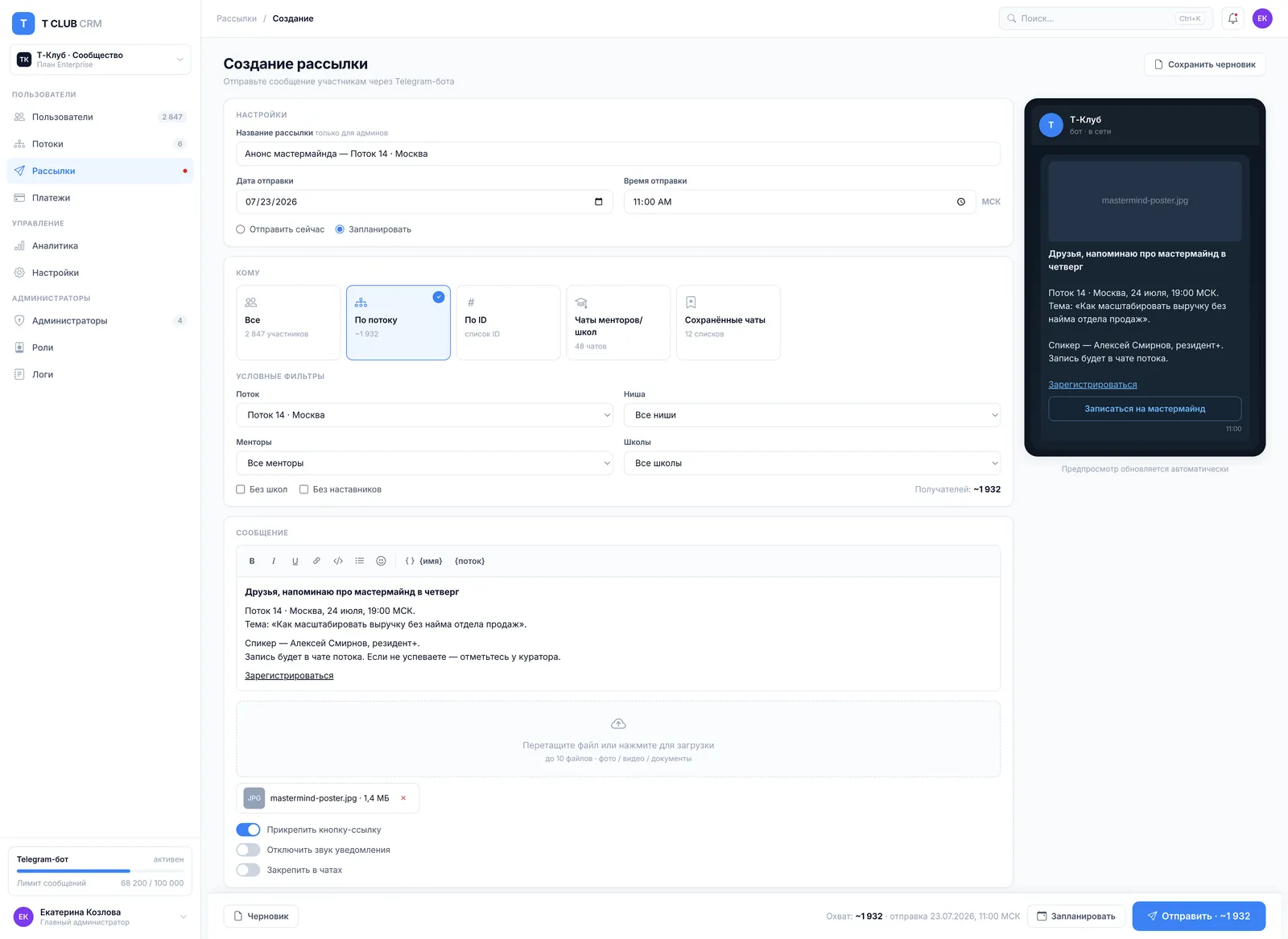
Task: Open Платежи in sidebar
Action: pyautogui.click(x=100, y=198)
